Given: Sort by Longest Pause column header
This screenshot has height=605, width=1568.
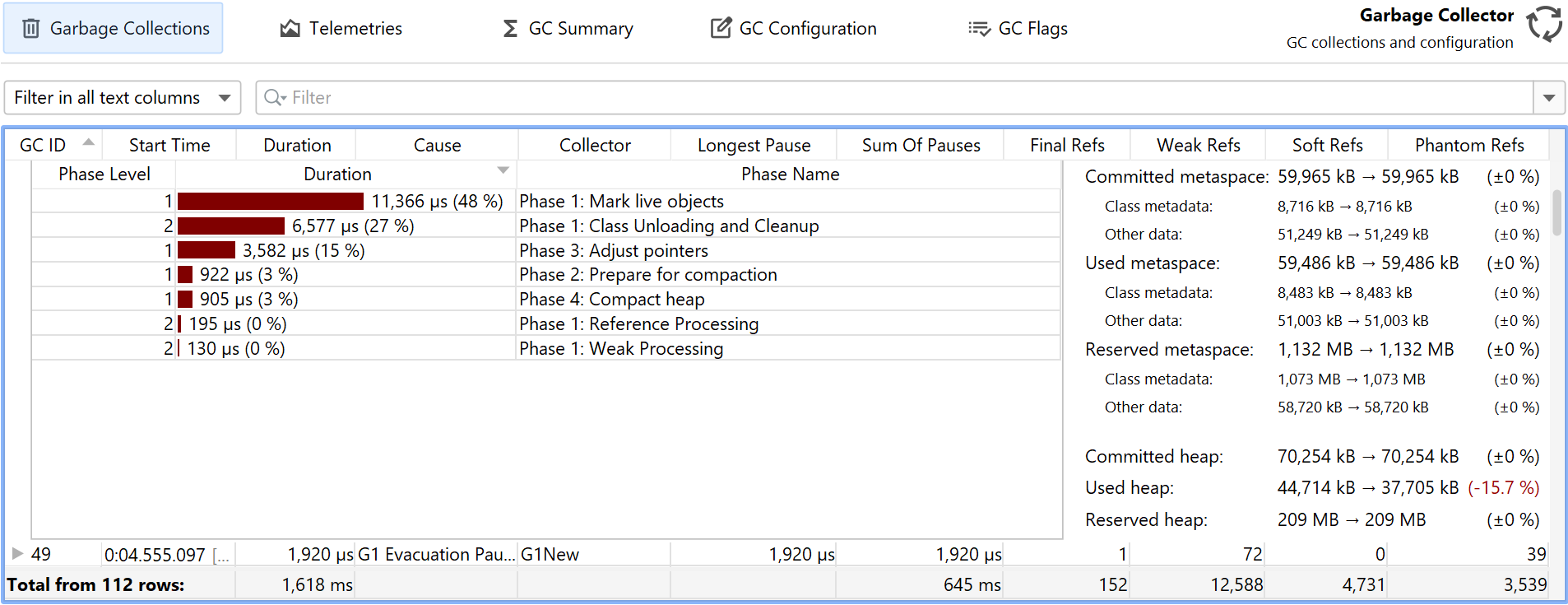Looking at the screenshot, I should (754, 146).
